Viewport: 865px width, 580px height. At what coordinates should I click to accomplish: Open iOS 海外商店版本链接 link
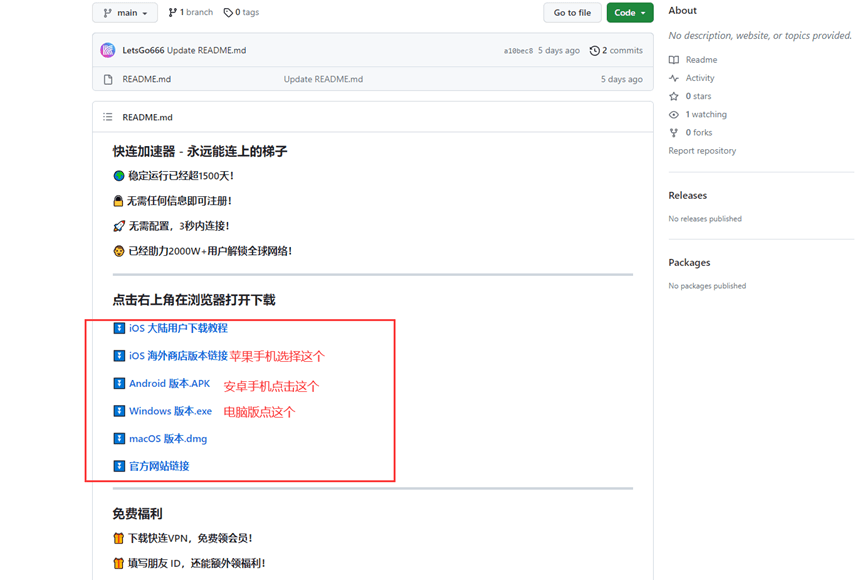point(178,356)
